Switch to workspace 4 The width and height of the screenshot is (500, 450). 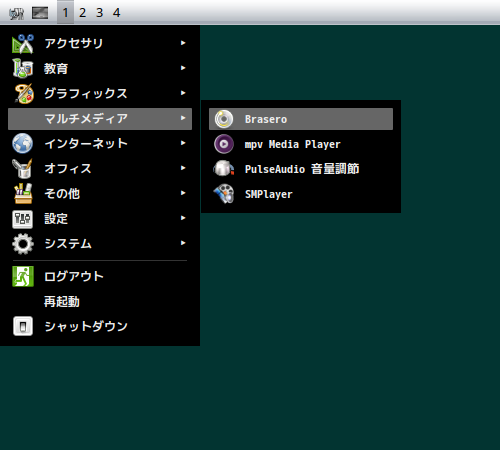[116, 13]
